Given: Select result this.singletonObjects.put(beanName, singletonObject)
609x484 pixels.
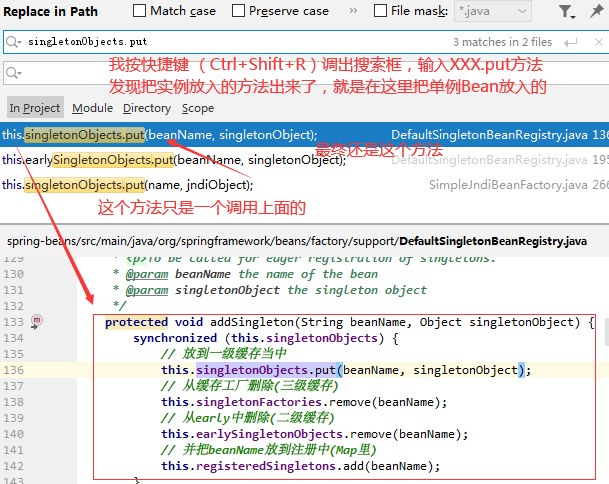Looking at the screenshot, I should coord(304,134).
